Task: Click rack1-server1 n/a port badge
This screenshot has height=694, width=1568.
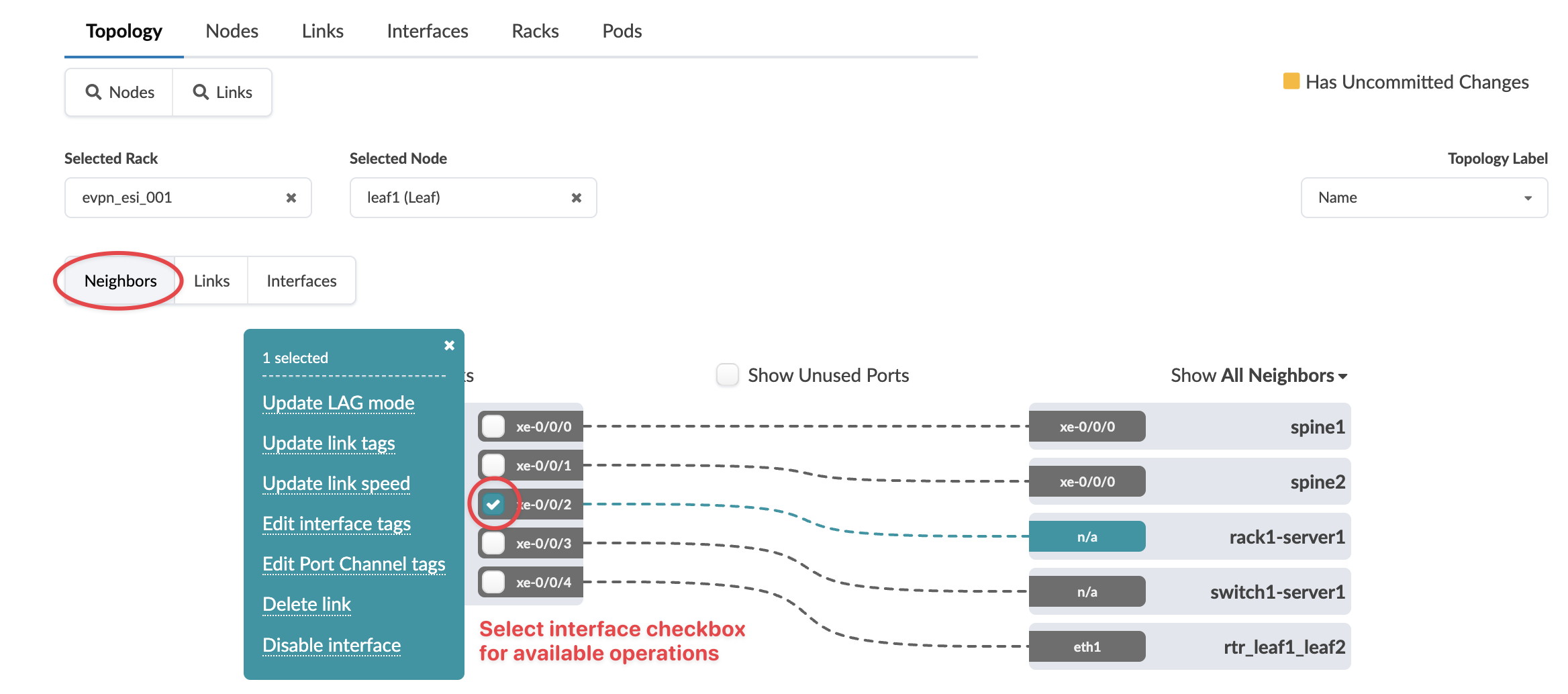Action: (1087, 537)
